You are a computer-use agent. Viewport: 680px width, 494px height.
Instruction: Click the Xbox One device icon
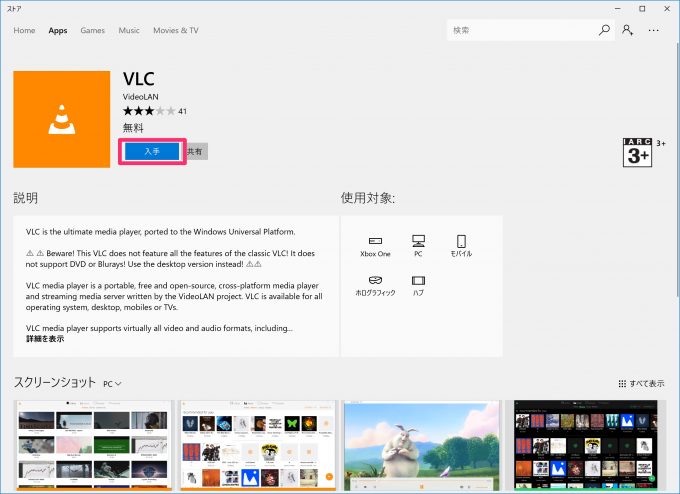(x=375, y=241)
